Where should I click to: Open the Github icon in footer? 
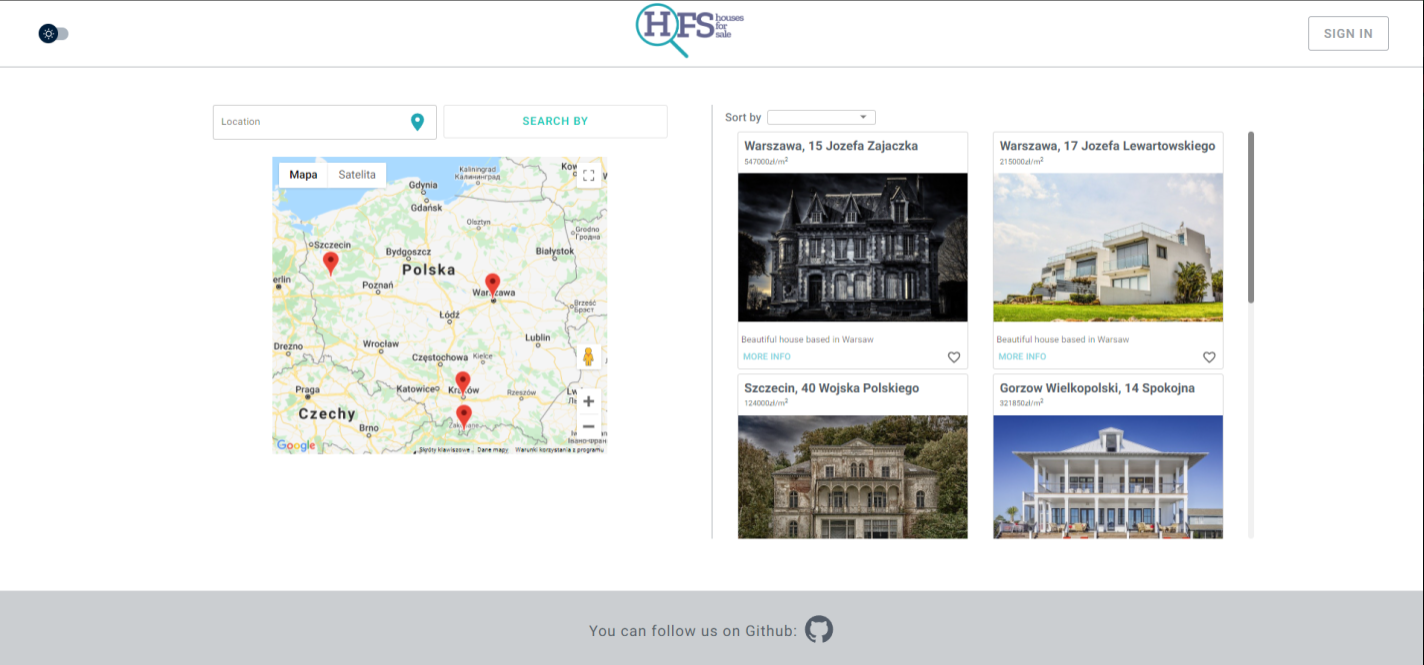[819, 630]
